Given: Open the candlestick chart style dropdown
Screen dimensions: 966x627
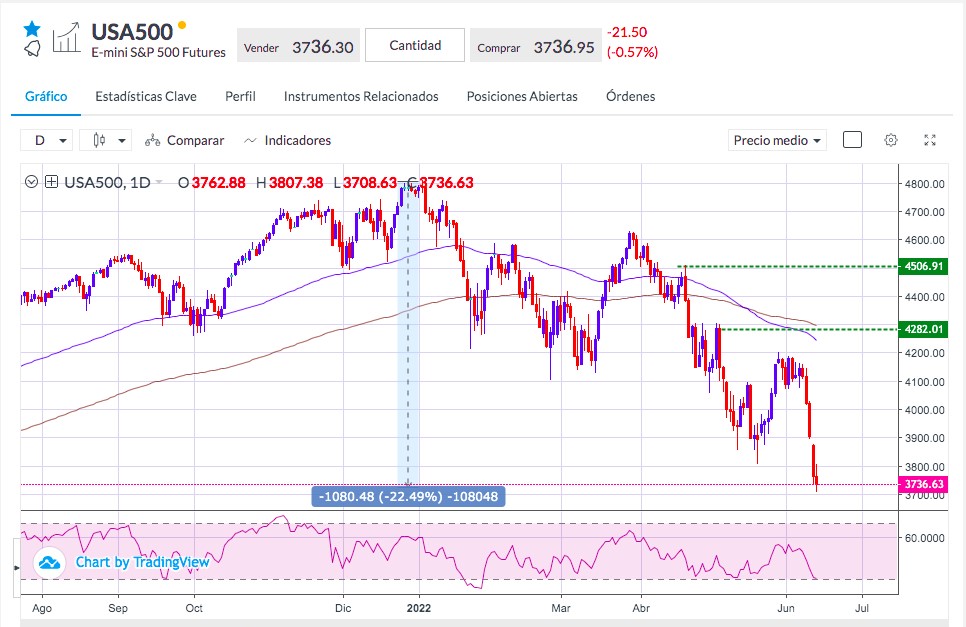Looking at the screenshot, I should [x=105, y=140].
